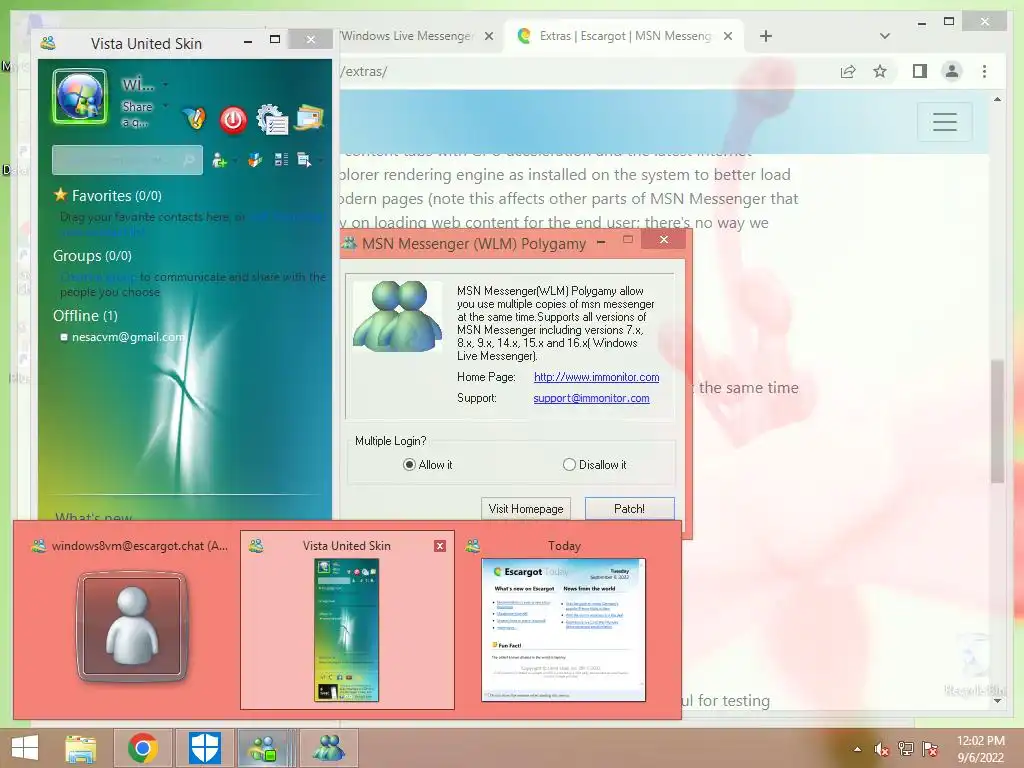Click the page's vertical scrollbar thumb
Screen dimensions: 1024x768
click(x=997, y=421)
